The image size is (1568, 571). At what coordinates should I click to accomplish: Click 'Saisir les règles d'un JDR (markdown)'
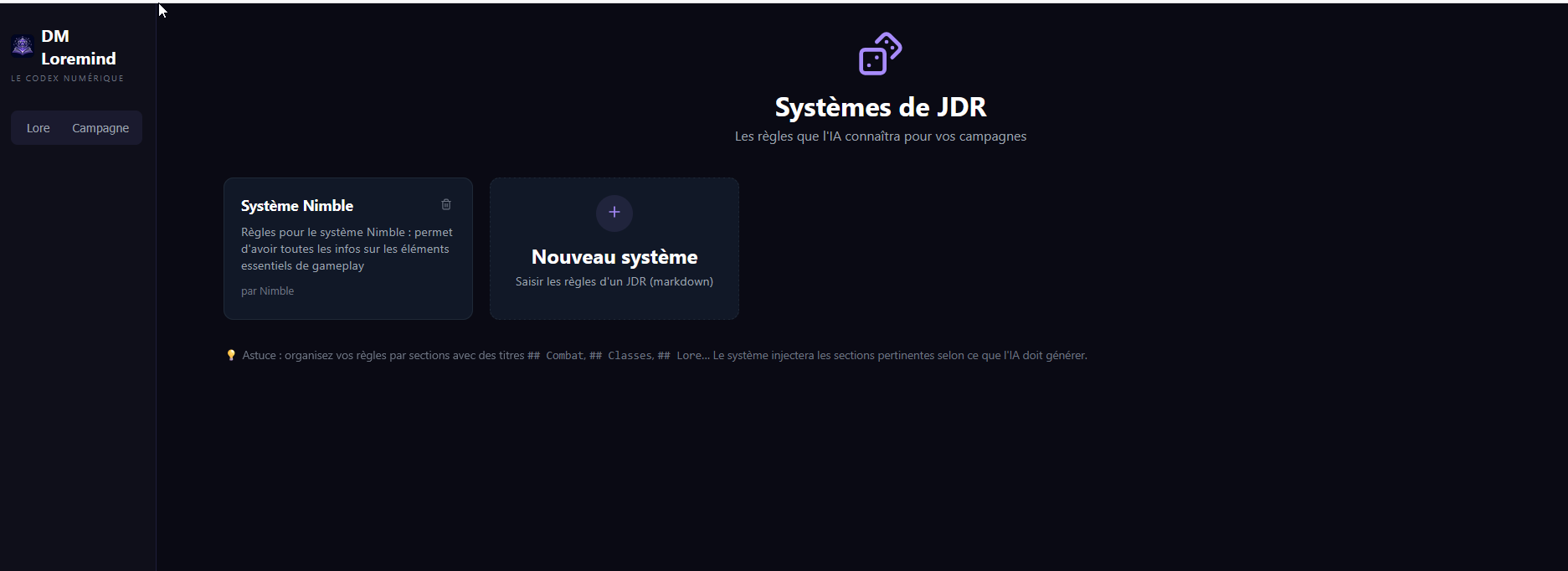pos(614,282)
